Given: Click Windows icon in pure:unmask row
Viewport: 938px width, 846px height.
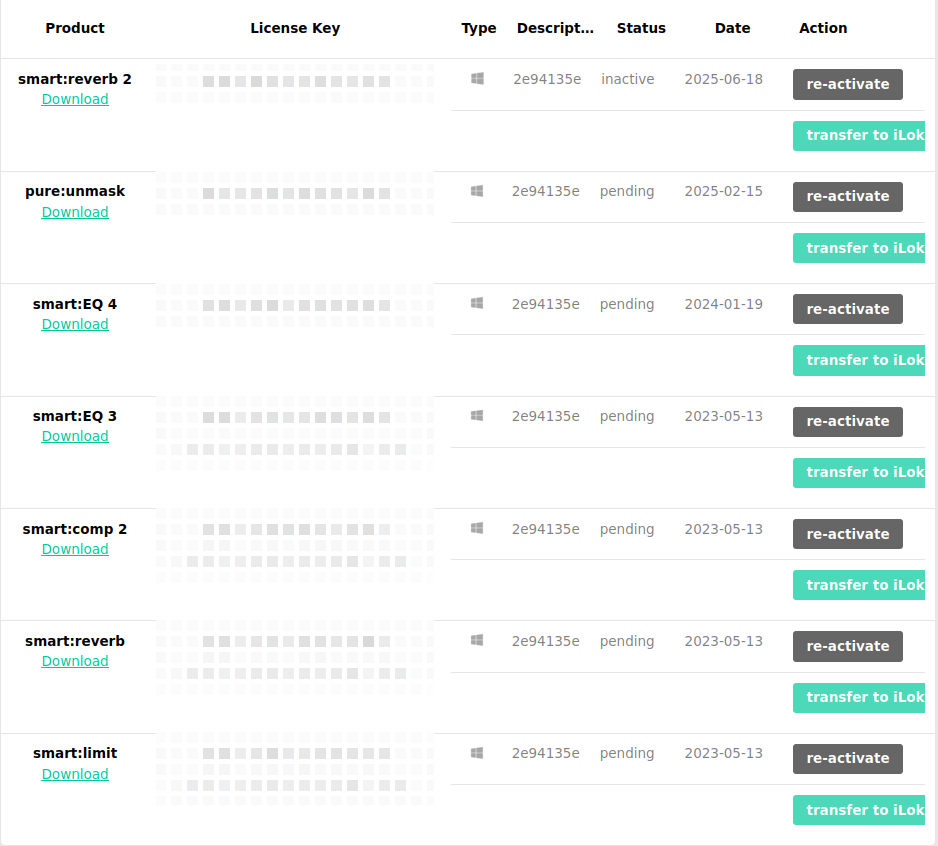Looking at the screenshot, I should [477, 191].
